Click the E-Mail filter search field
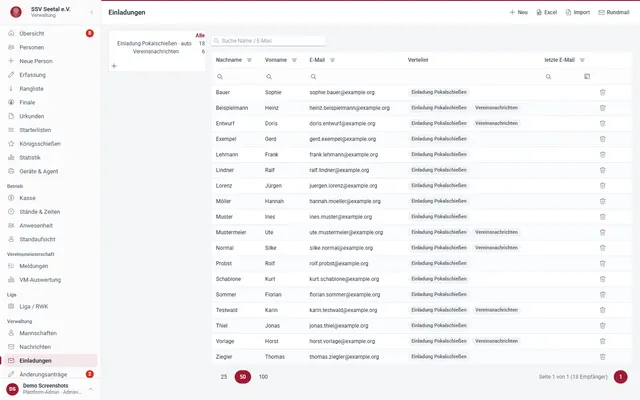 coord(355,76)
